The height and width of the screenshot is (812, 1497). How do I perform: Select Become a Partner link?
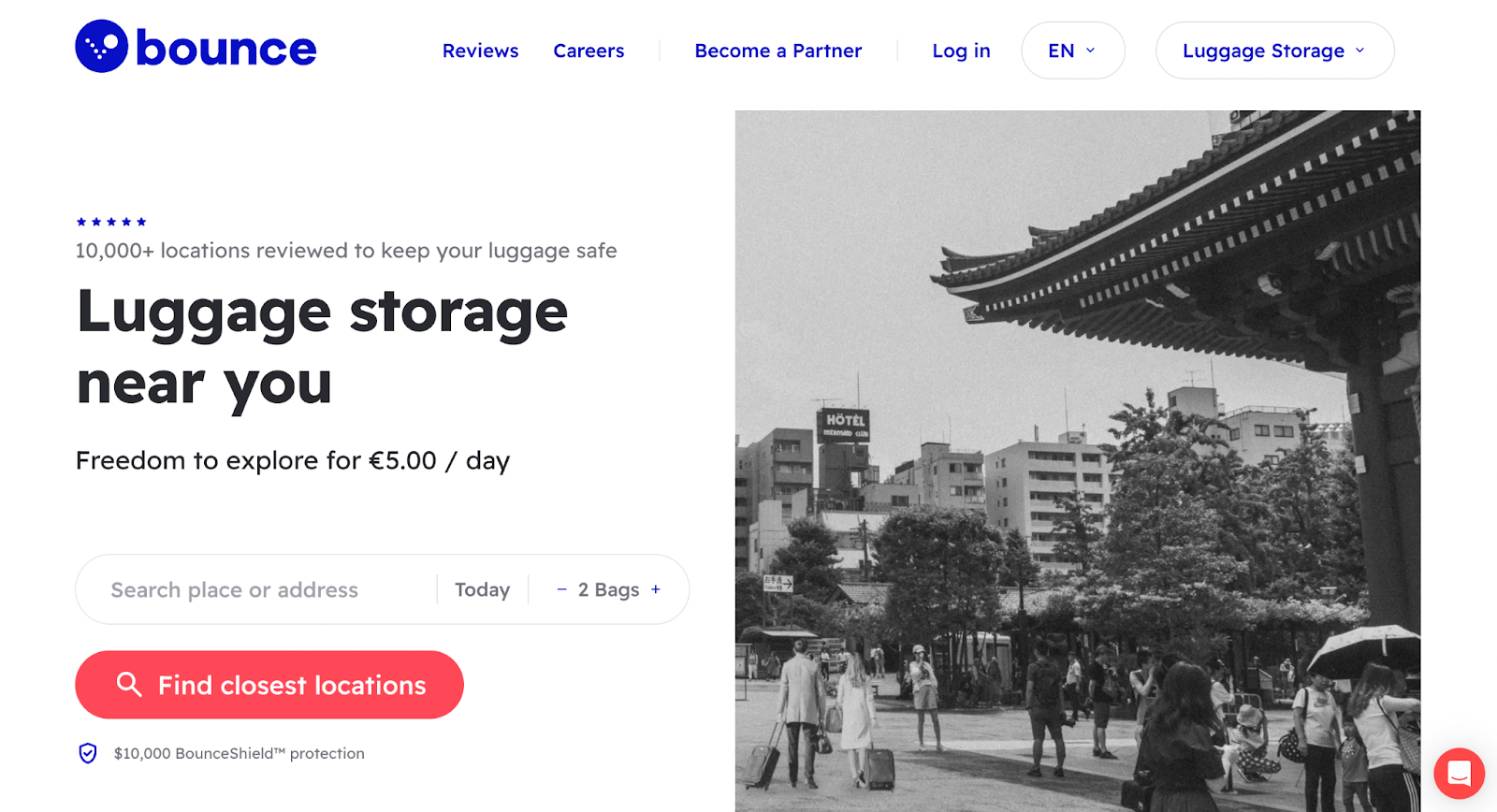pos(778,51)
